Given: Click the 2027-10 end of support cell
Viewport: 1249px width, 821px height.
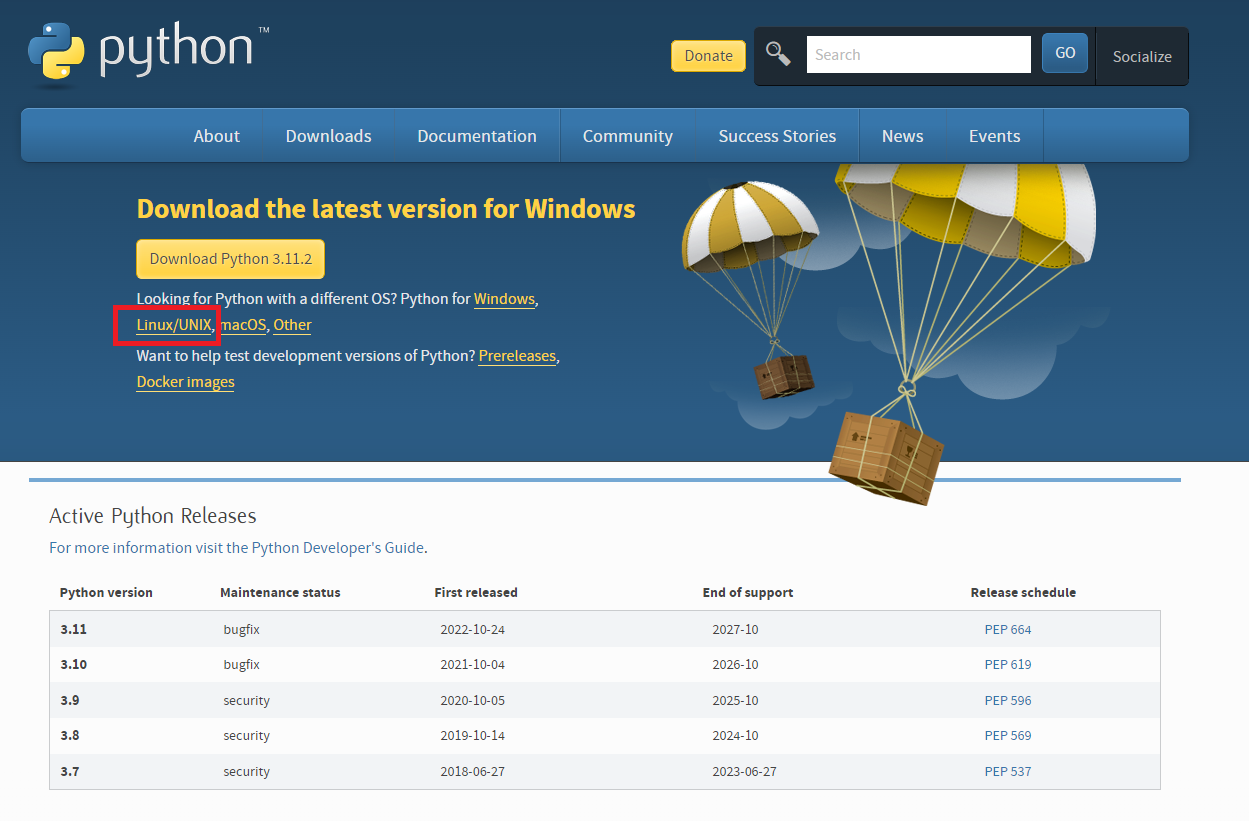Looking at the screenshot, I should click(x=735, y=630).
